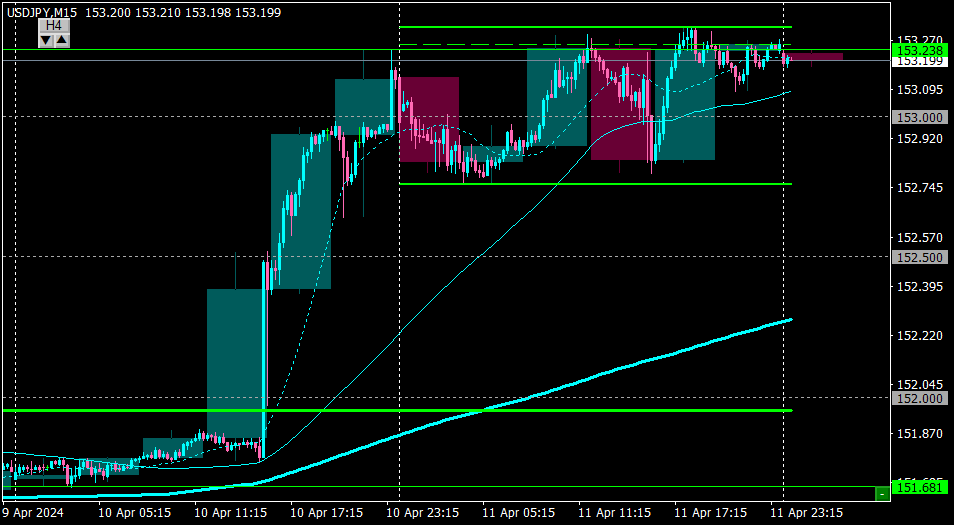Click the H4 timeframe button
Viewport: 954px width, 525px height.
click(54, 26)
